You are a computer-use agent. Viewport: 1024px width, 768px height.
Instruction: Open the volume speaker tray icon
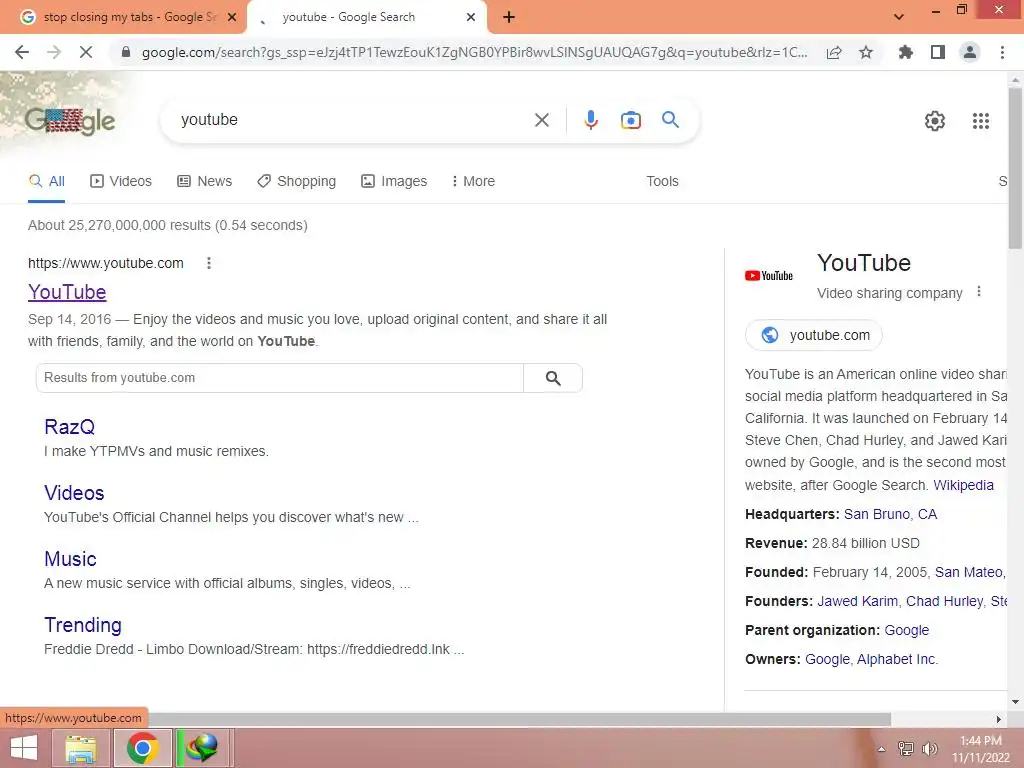[929, 749]
